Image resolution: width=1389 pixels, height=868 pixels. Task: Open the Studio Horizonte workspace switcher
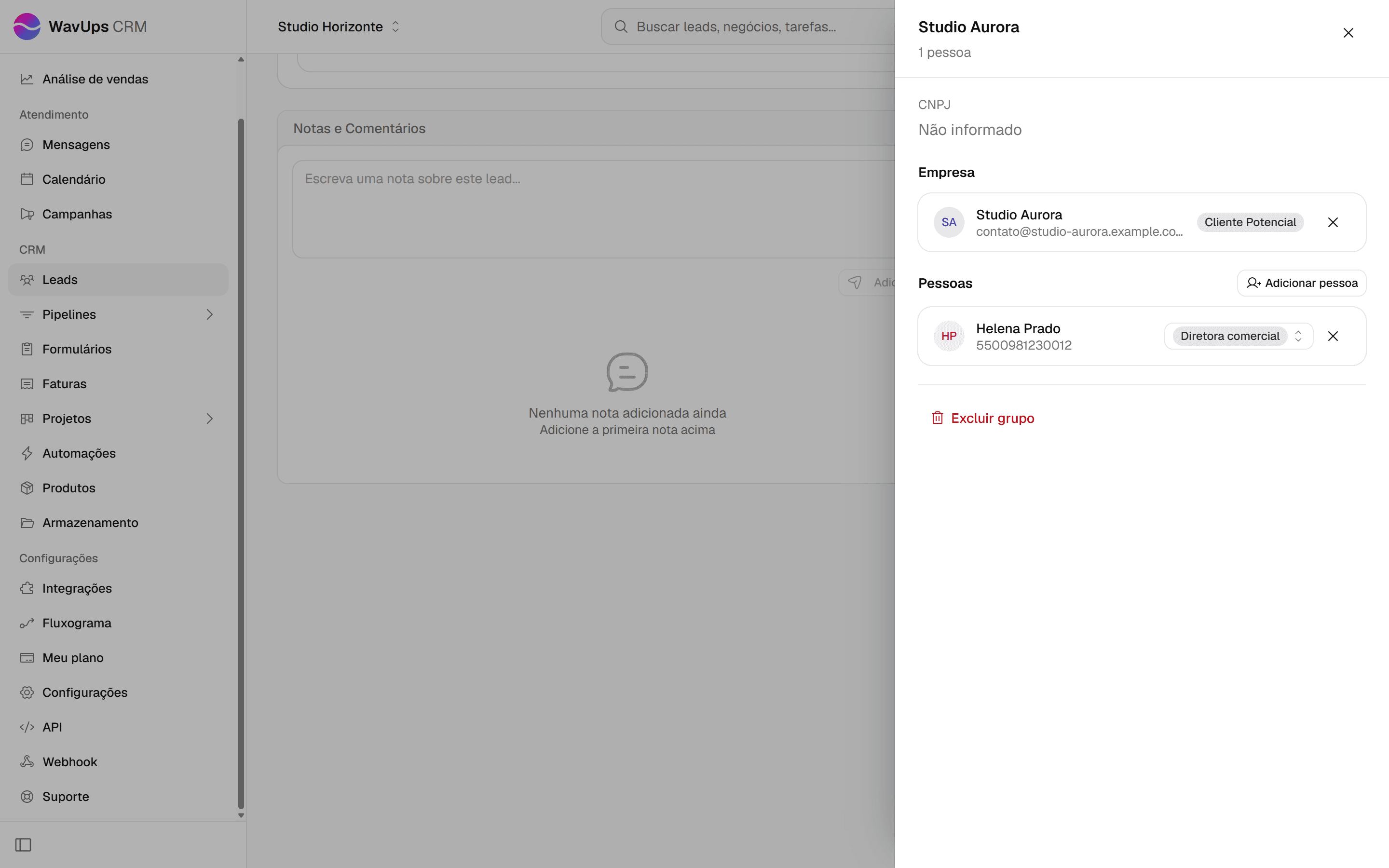pyautogui.click(x=339, y=27)
